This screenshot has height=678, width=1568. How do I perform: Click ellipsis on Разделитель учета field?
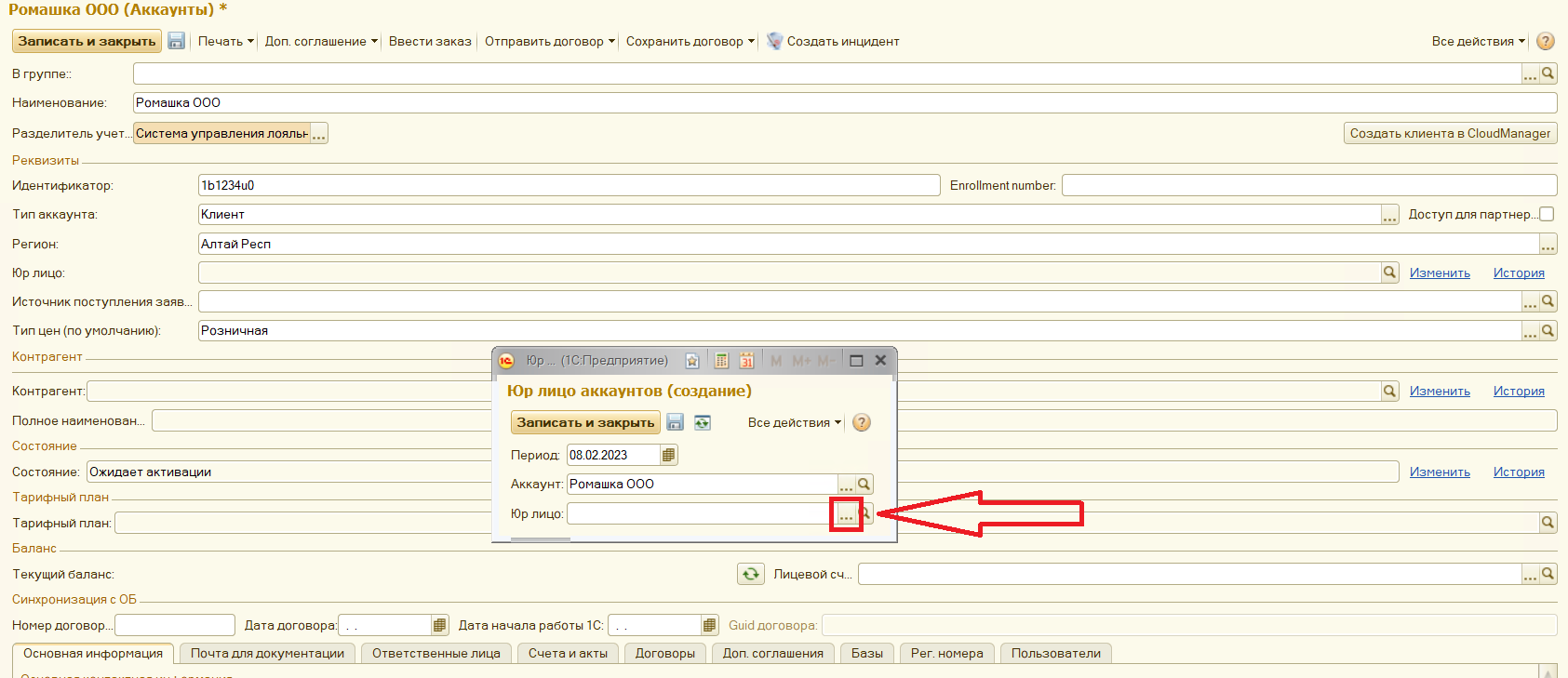pos(319,133)
